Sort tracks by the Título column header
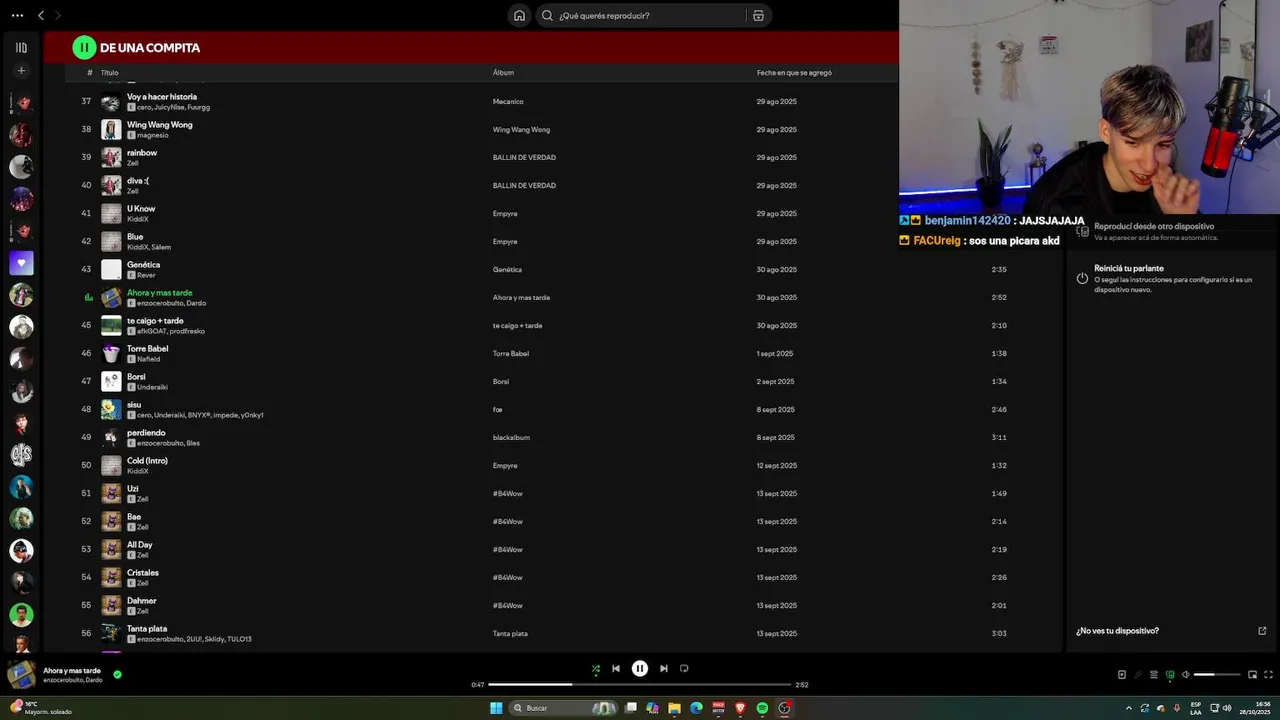Image resolution: width=1280 pixels, height=720 pixels. click(x=109, y=72)
